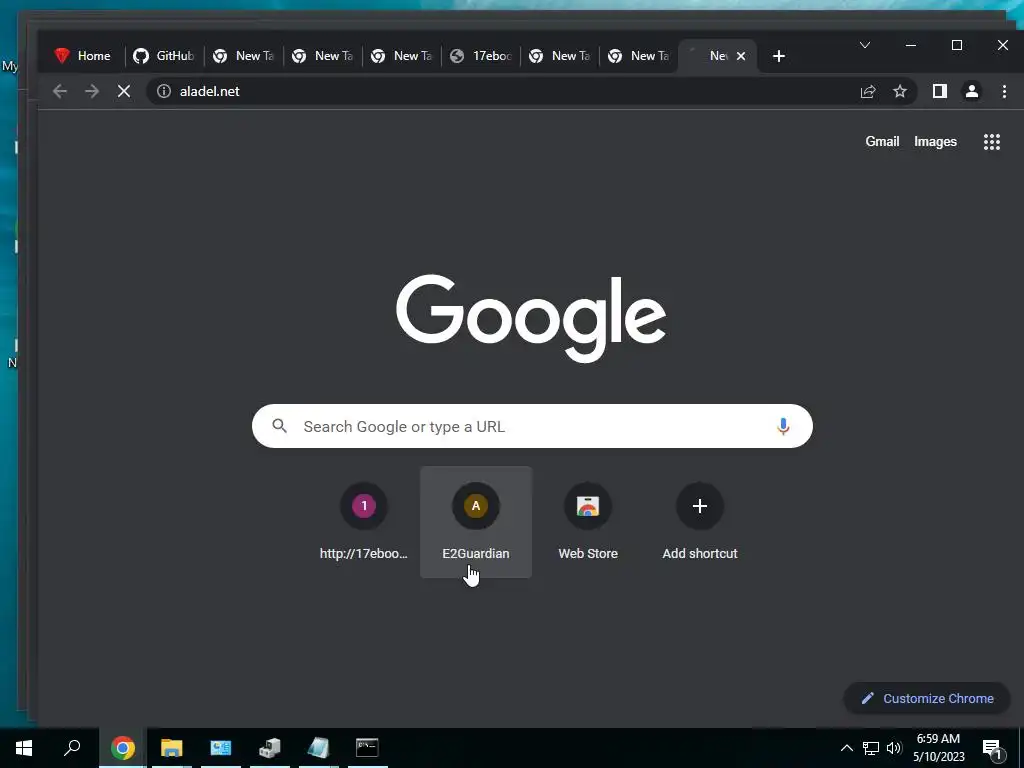Select the first New Tab after GitHub
Image resolution: width=1024 pixels, height=768 pixels.
tap(244, 56)
